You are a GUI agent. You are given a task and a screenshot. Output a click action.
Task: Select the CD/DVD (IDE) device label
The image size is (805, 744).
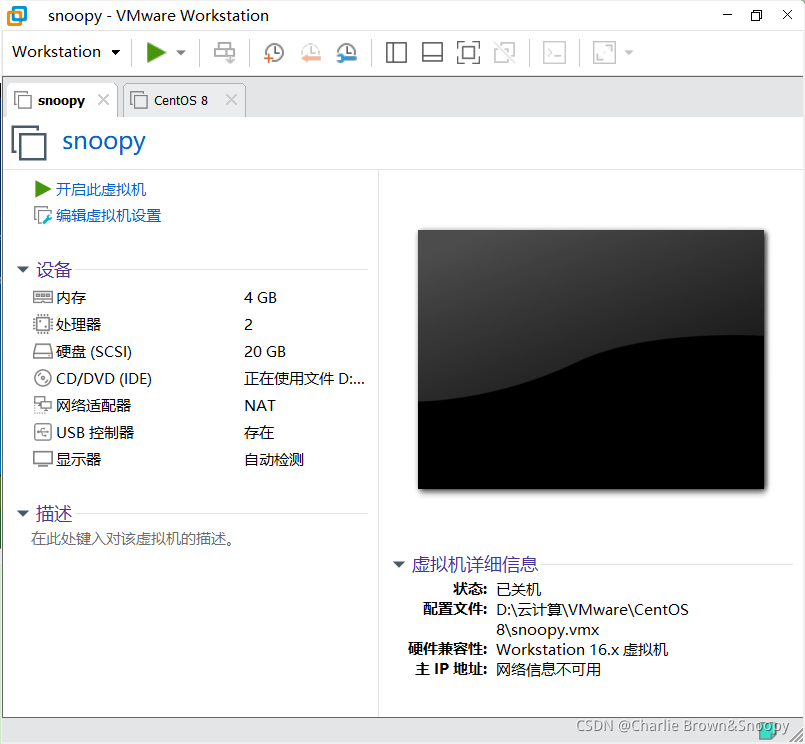tap(104, 379)
